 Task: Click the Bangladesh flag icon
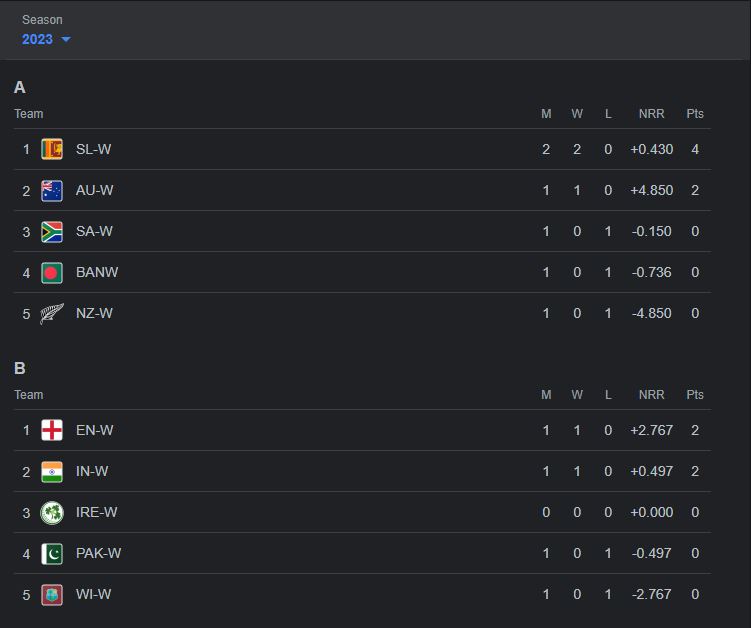tap(52, 272)
